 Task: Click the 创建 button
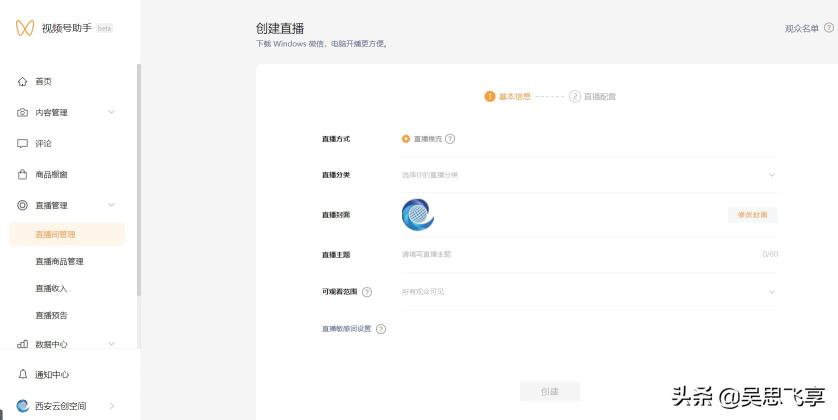point(549,392)
